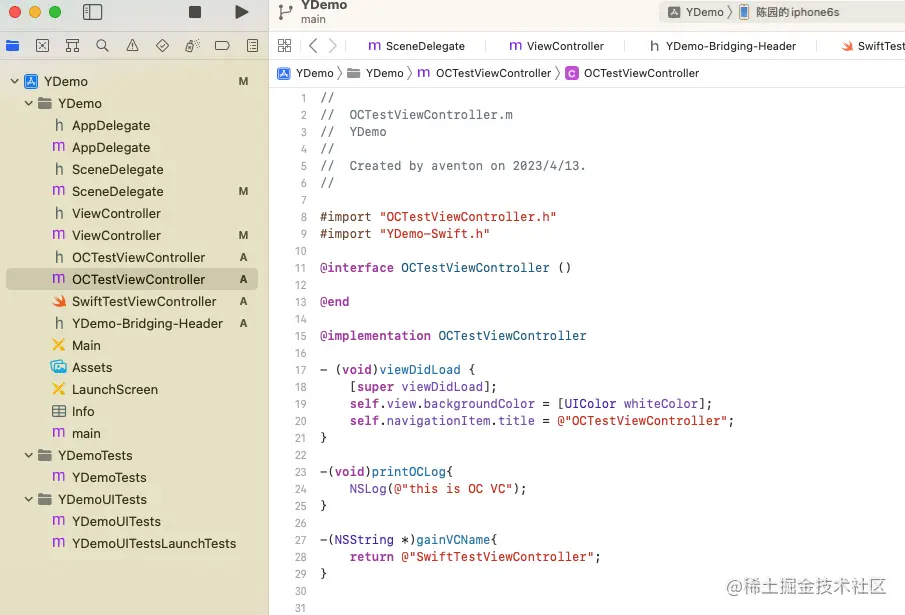Switch to the YDemo-Bridging-Header tab

point(723,46)
